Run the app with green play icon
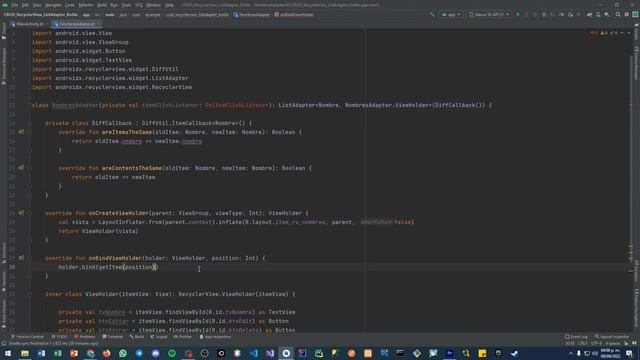640x360 pixels. click(x=518, y=15)
